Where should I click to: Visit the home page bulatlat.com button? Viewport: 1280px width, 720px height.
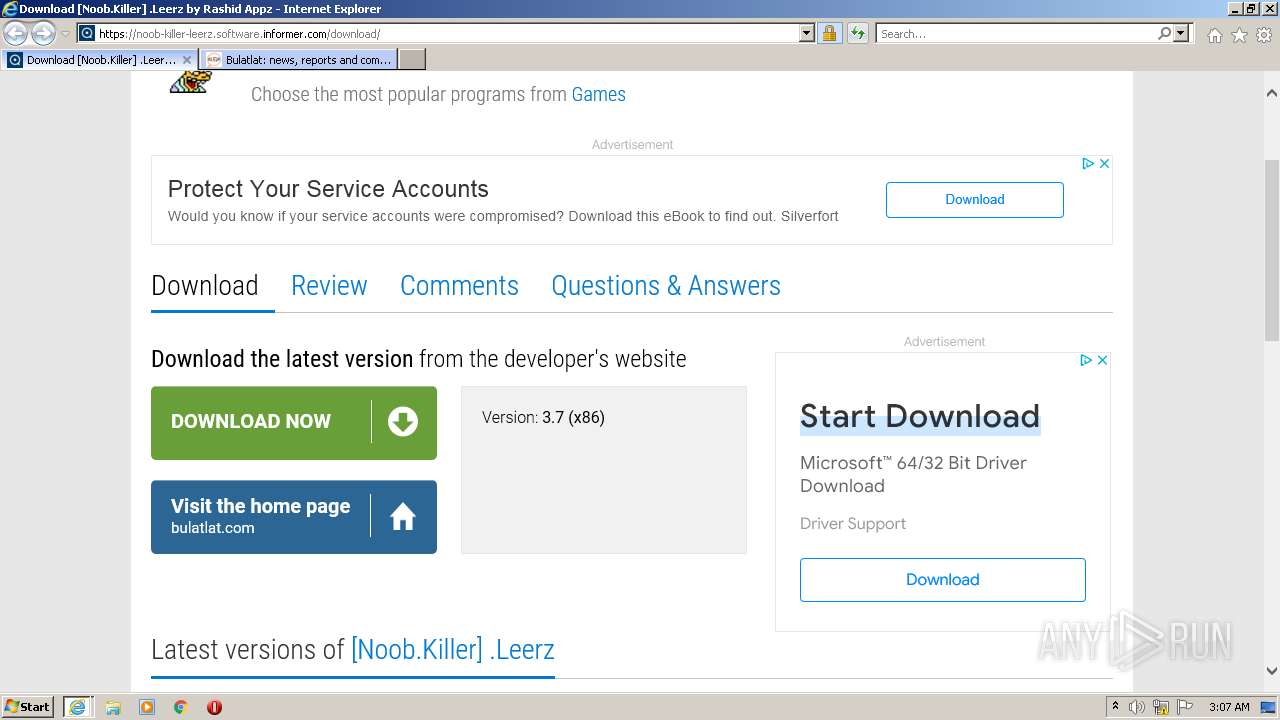(x=294, y=517)
